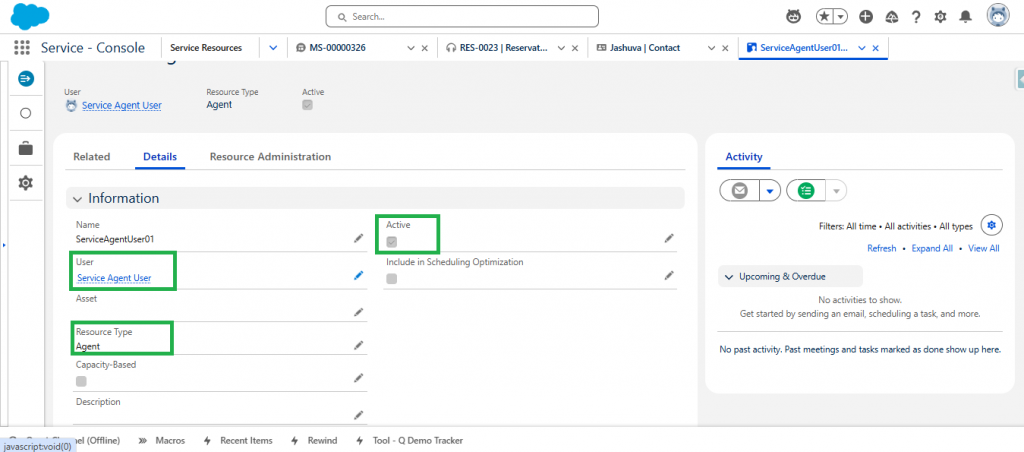
Task: Click the Astro guidance icon in header
Action: 793,17
